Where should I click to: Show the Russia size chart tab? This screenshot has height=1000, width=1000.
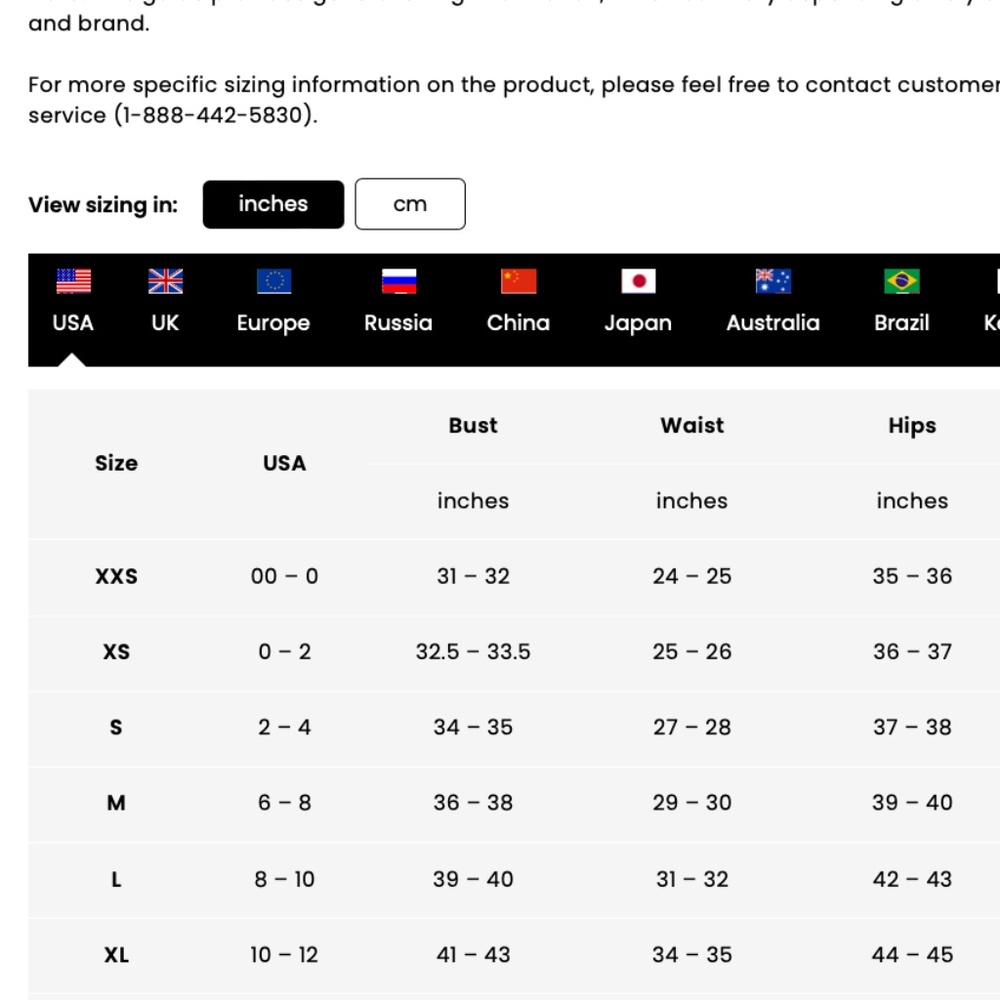pos(398,323)
